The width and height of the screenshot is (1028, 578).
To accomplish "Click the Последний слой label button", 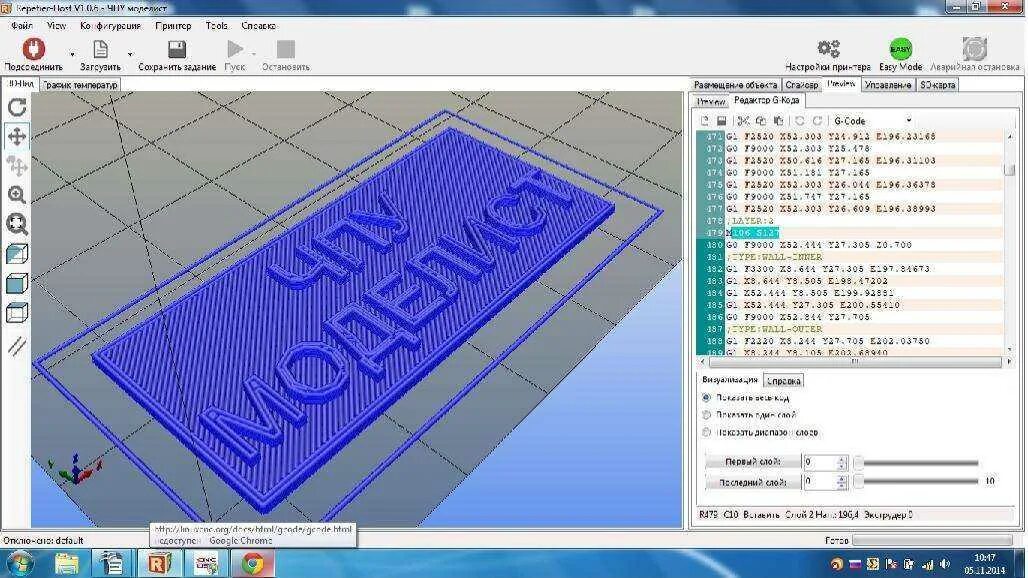I will (x=753, y=482).
